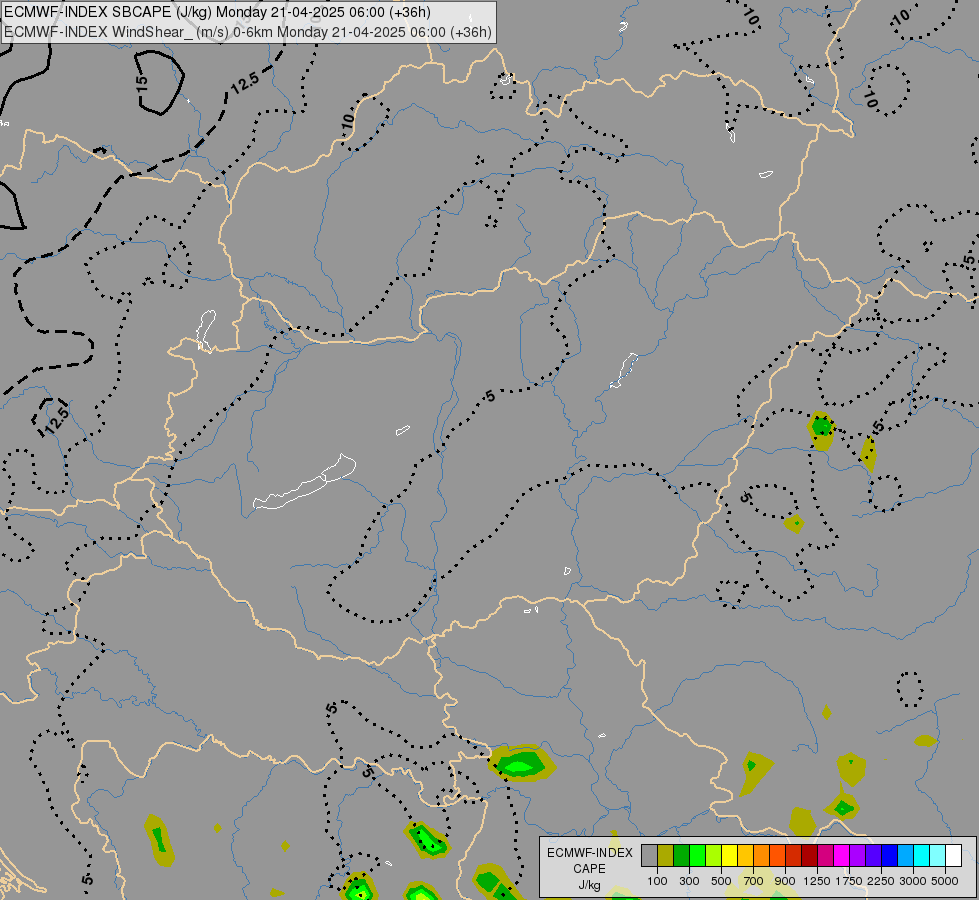979x900 pixels.
Task: Click the dark green legend swatch
Action: 681,856
